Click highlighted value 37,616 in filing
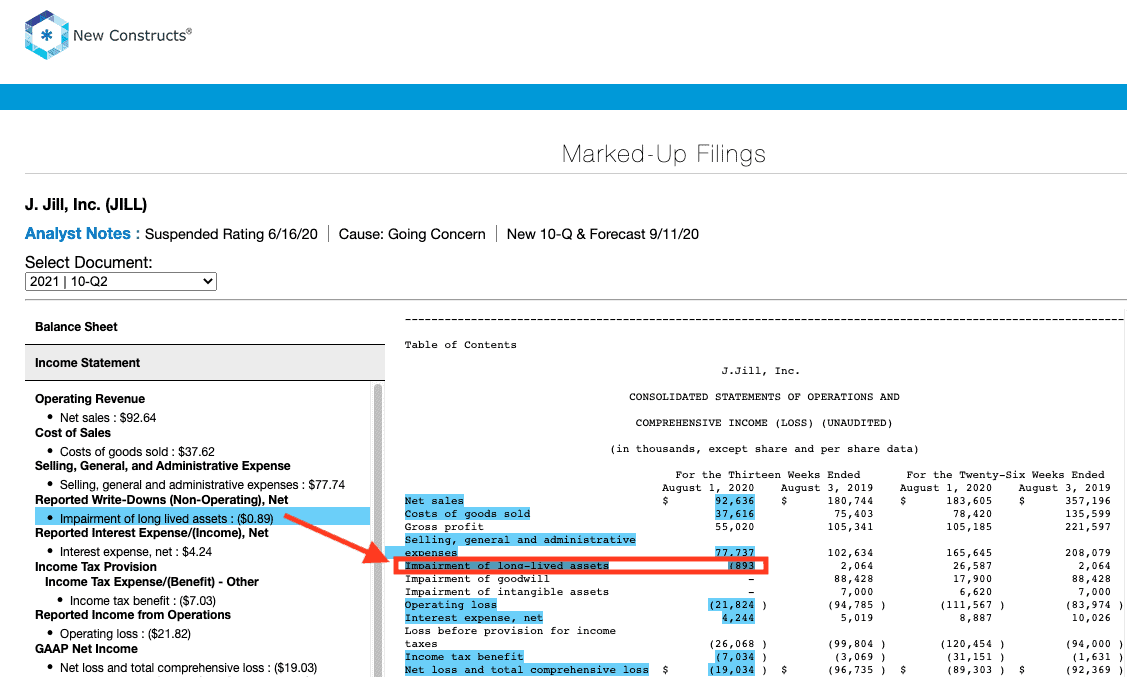 click(x=735, y=514)
